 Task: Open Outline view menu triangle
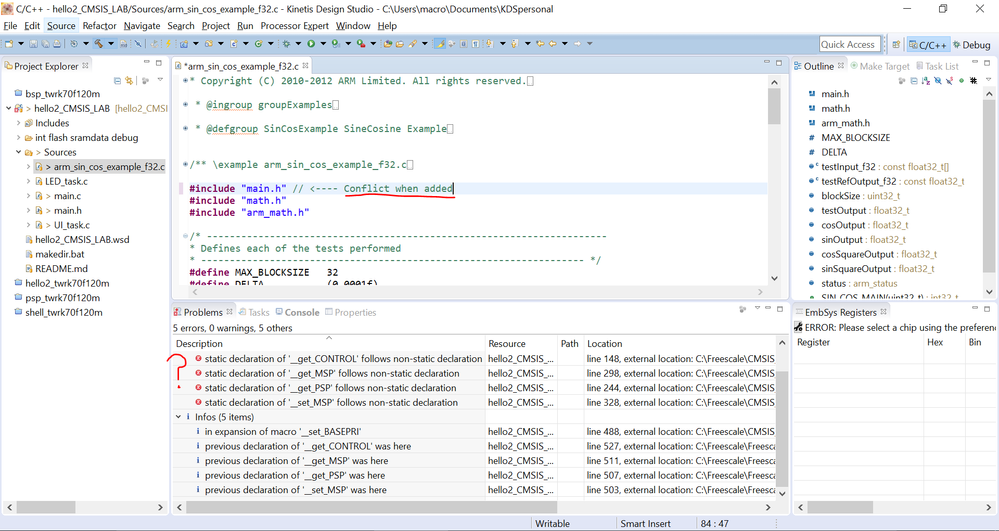coord(989,80)
